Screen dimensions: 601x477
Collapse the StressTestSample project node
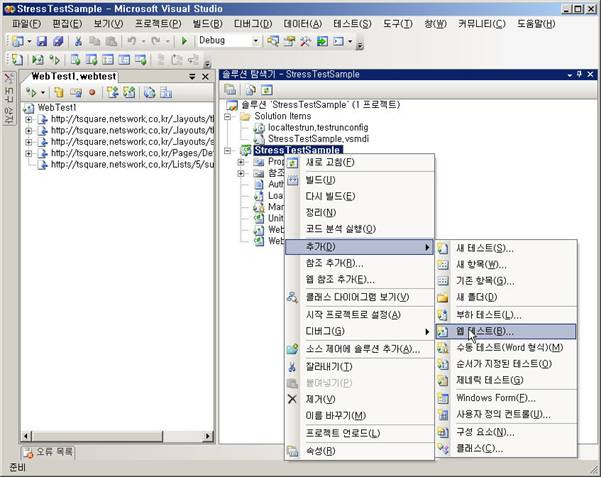pyautogui.click(x=228, y=150)
